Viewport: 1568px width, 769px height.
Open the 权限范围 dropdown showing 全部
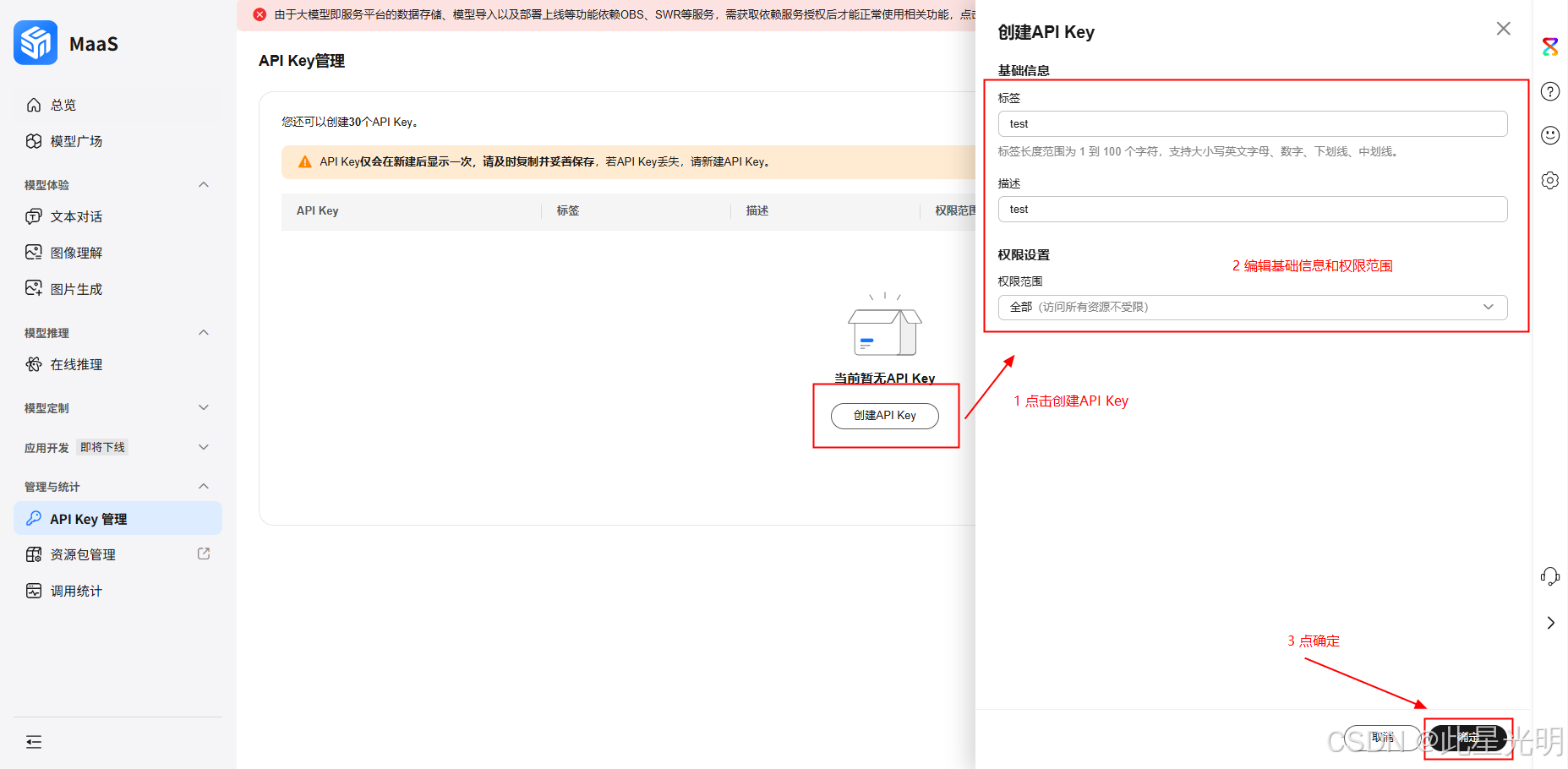(x=1253, y=307)
